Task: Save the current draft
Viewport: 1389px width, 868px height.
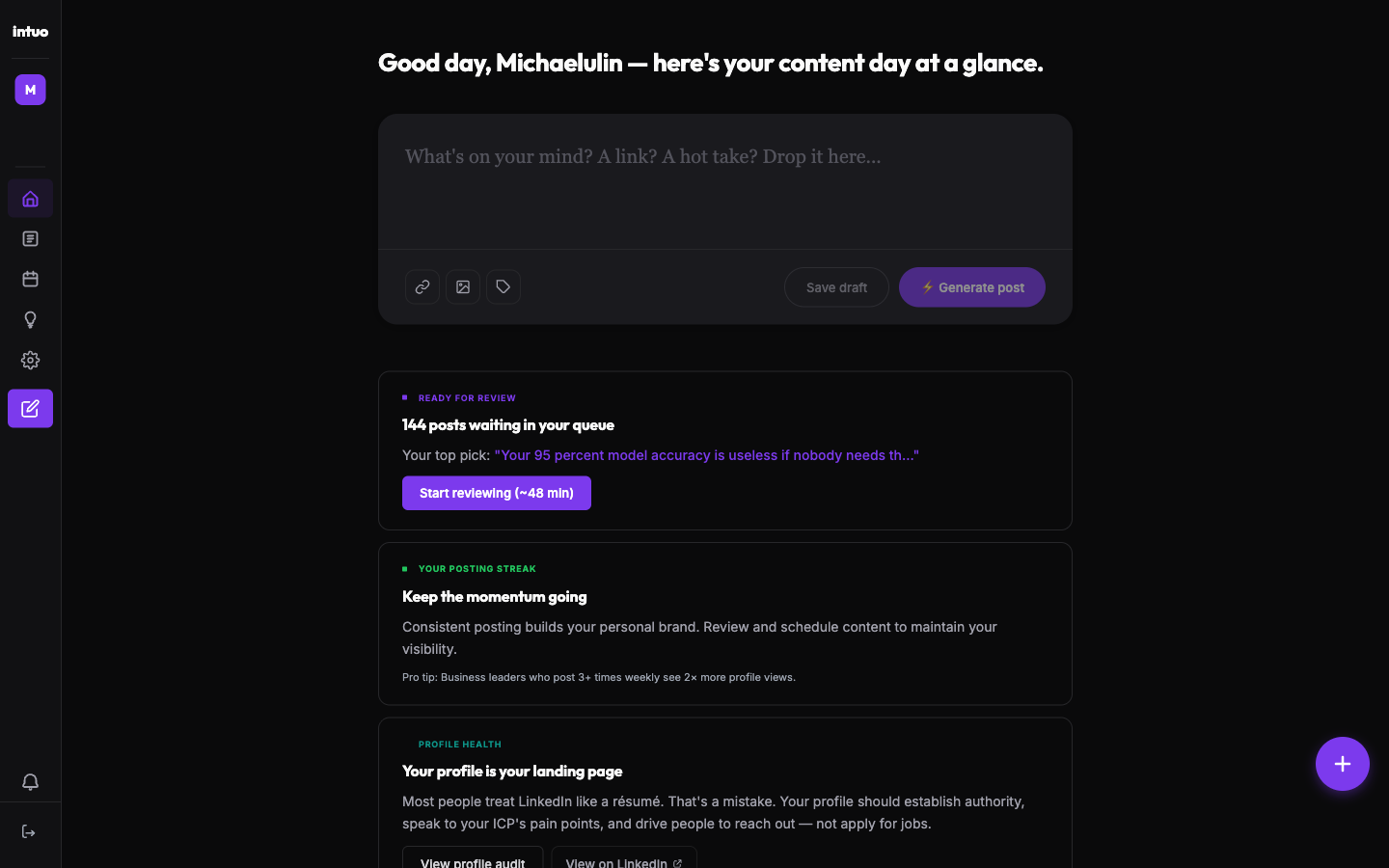Action: [x=836, y=286]
